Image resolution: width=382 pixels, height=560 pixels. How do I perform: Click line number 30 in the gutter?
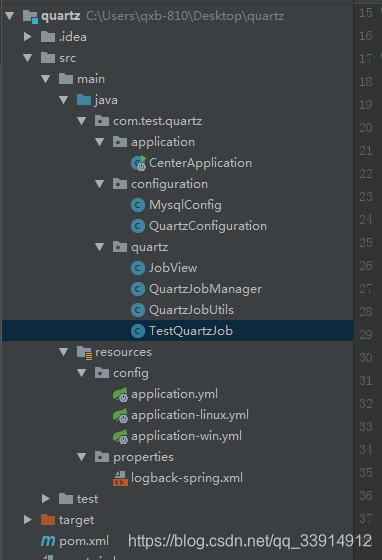click(x=366, y=358)
